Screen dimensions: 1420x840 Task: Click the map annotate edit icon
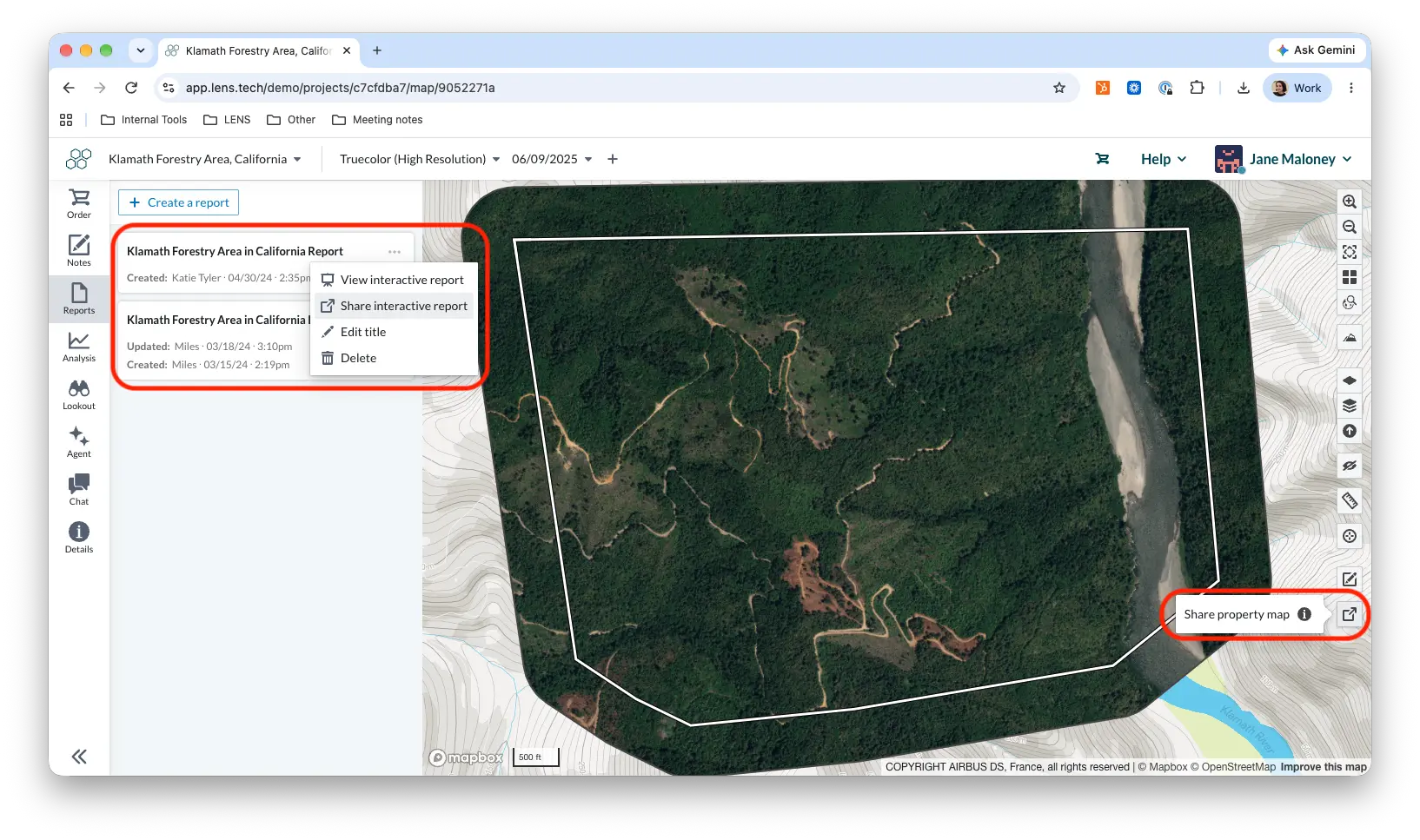click(1350, 579)
